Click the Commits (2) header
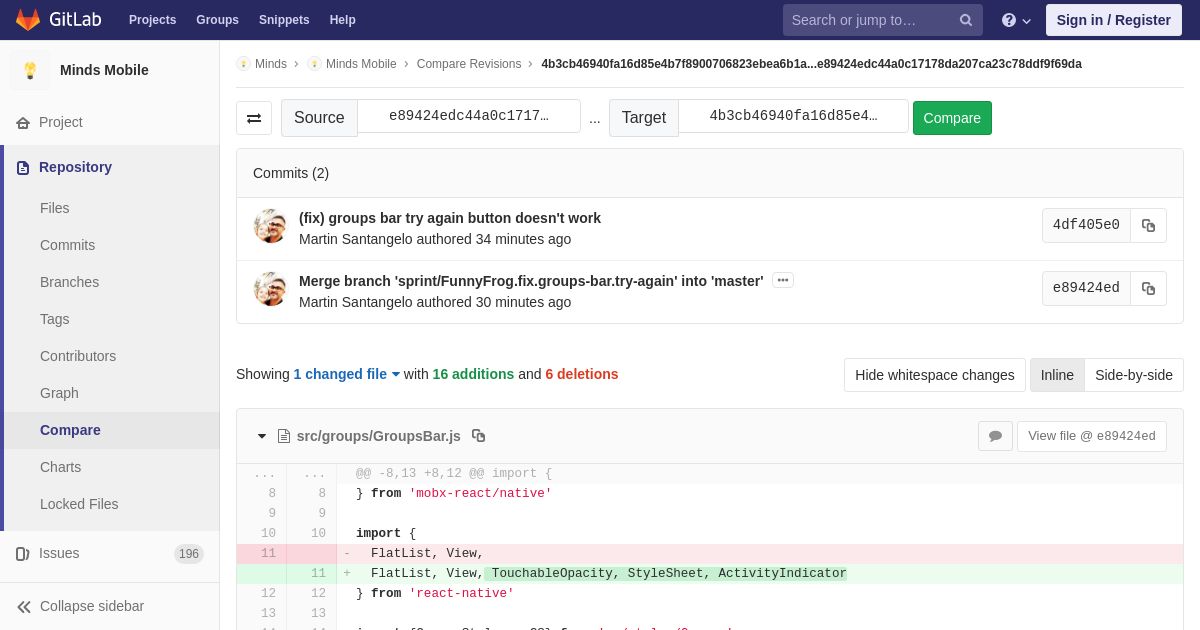Viewport: 1200px width, 630px height. (x=291, y=173)
